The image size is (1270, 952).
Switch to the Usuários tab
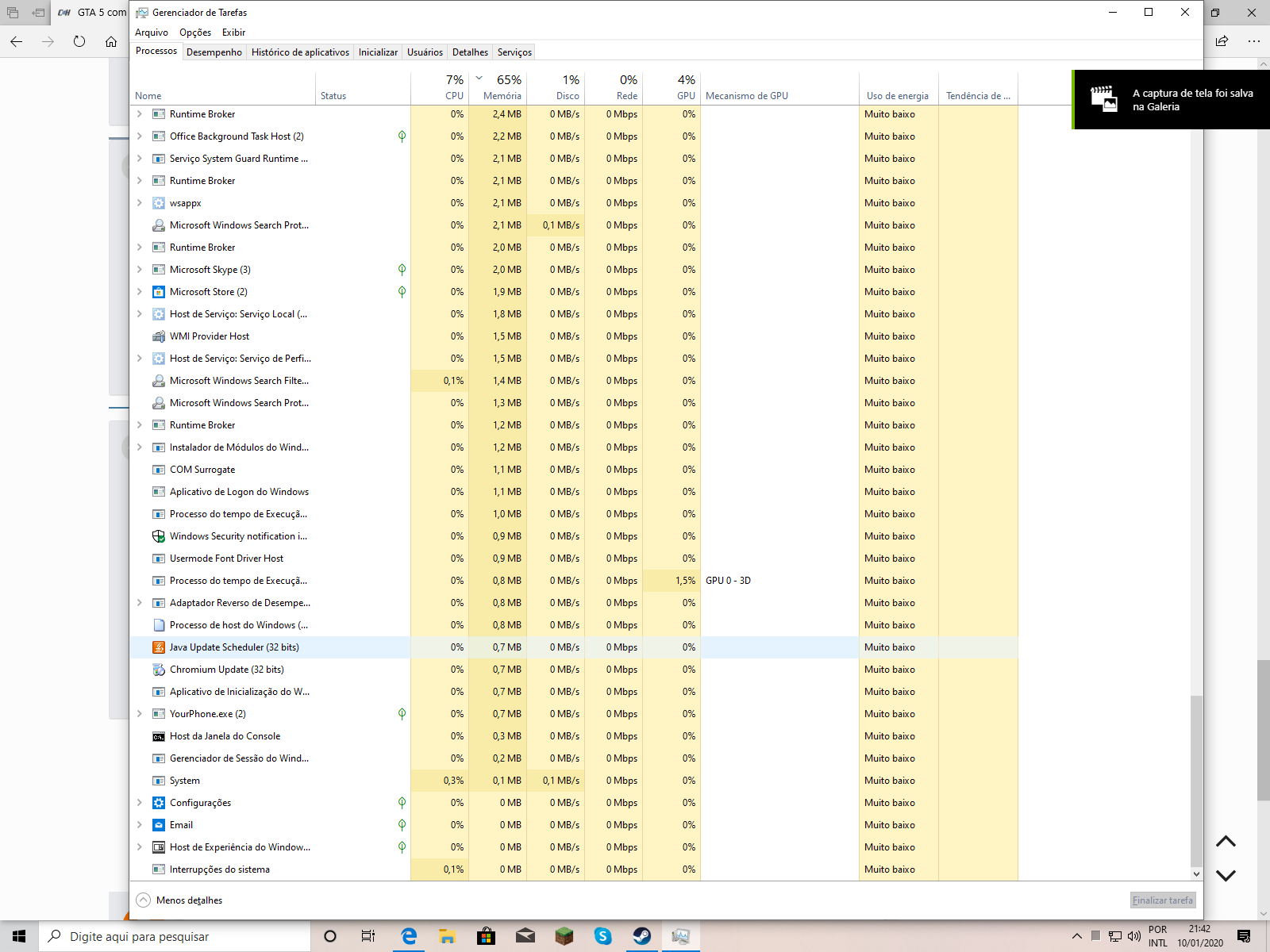[x=425, y=52]
